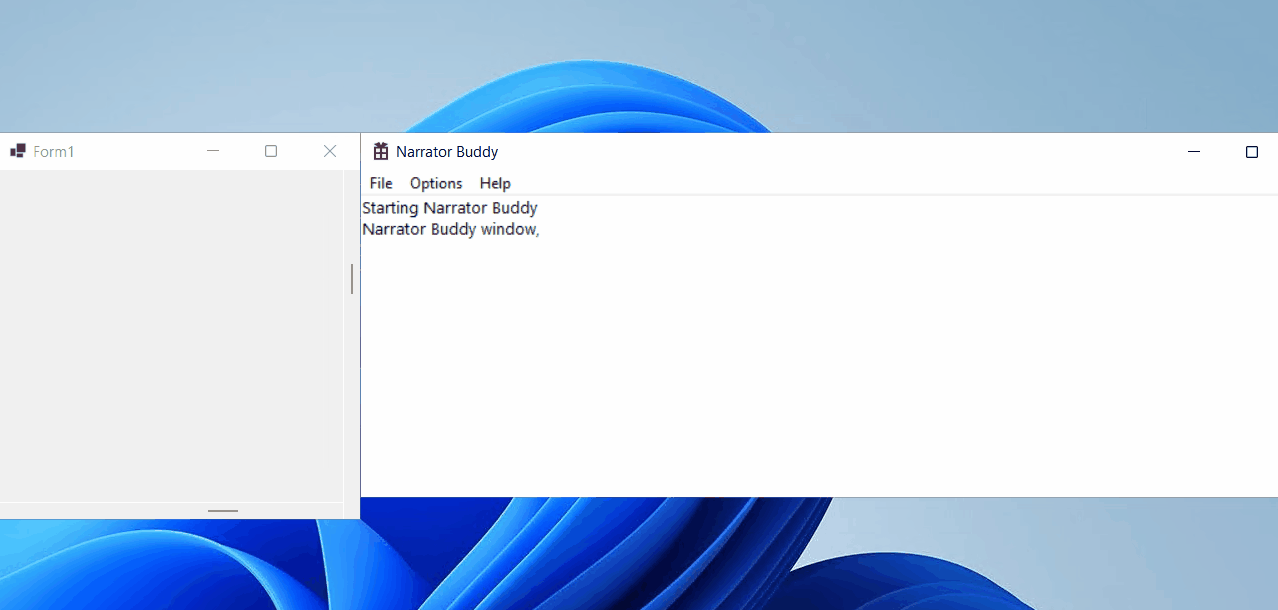Maximize the Narrator Buddy window
The image size is (1278, 610).
1251,151
